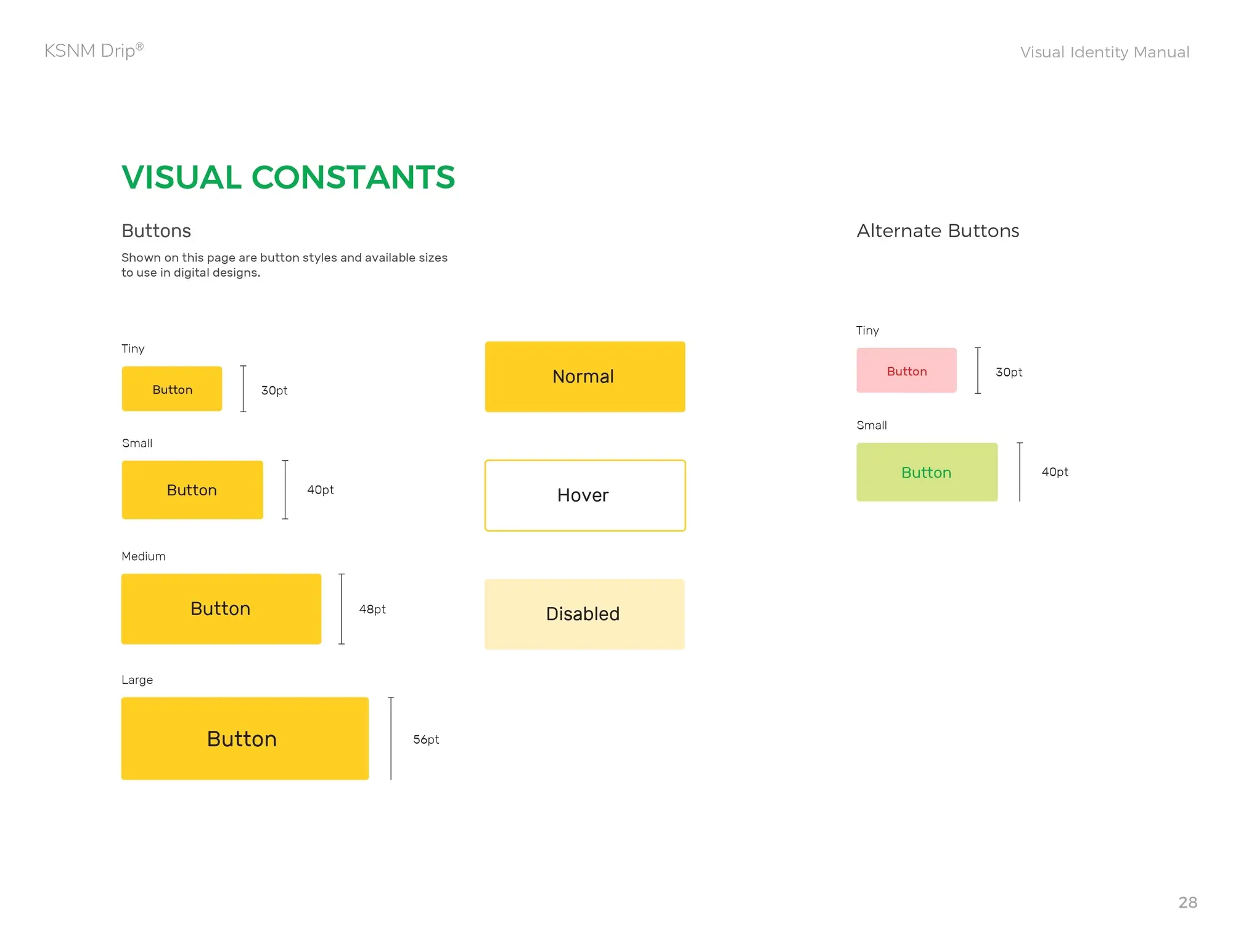The width and height of the screenshot is (1233, 952).
Task: Click the Visual Identity Manual header text
Action: (1105, 52)
